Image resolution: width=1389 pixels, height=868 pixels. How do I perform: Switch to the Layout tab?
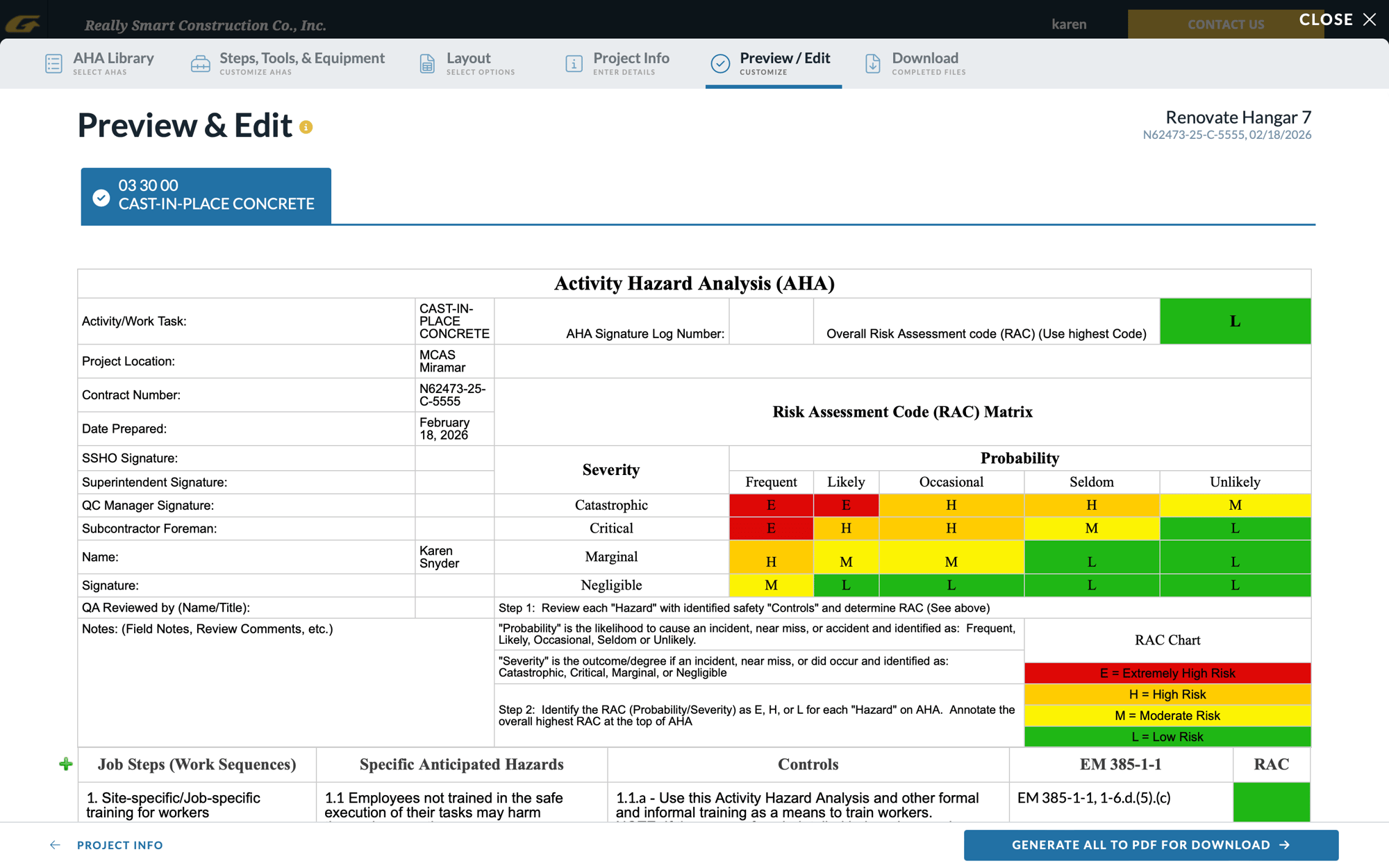click(467, 63)
